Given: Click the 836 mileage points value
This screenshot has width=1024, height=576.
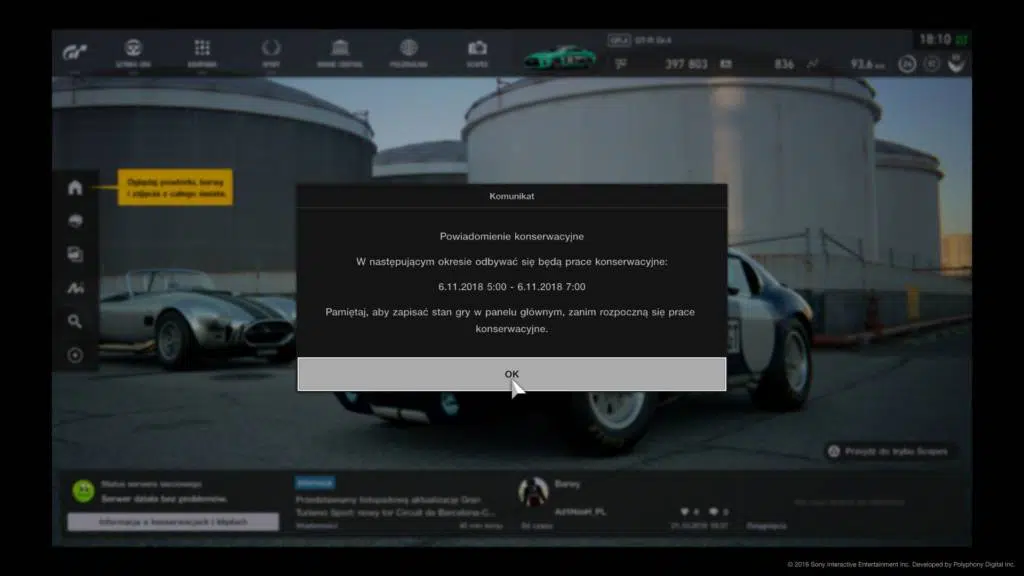Looking at the screenshot, I should click(784, 64).
